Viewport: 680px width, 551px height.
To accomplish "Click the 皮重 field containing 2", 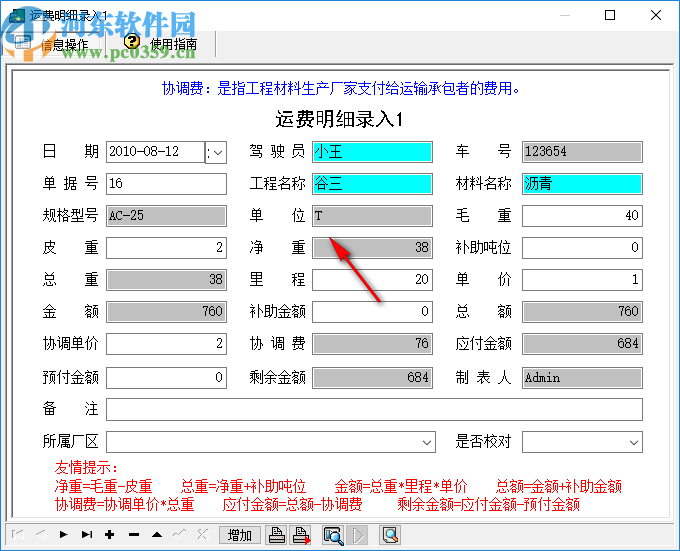I will point(166,248).
